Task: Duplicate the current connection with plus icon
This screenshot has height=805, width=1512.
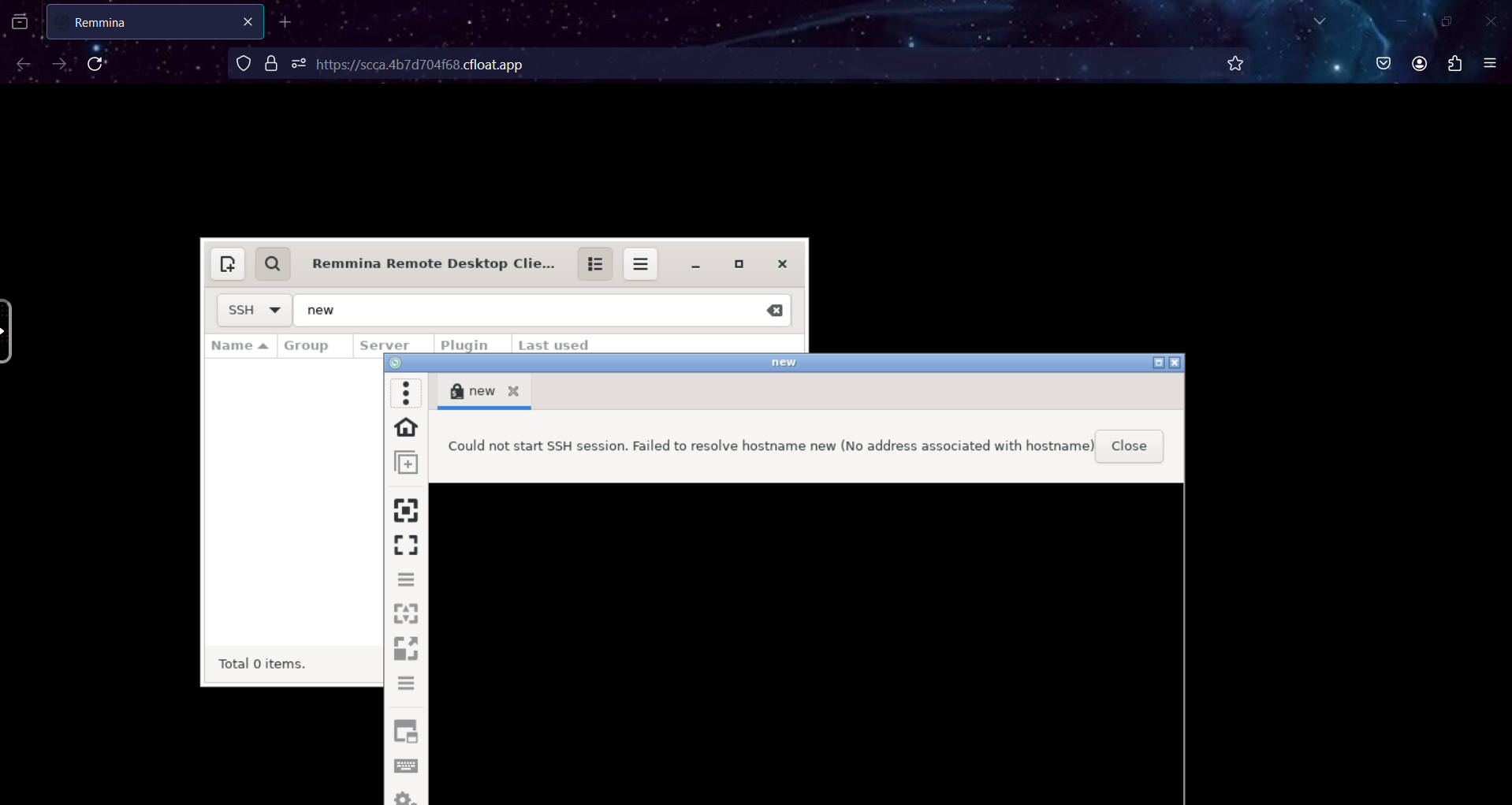Action: pyautogui.click(x=406, y=462)
